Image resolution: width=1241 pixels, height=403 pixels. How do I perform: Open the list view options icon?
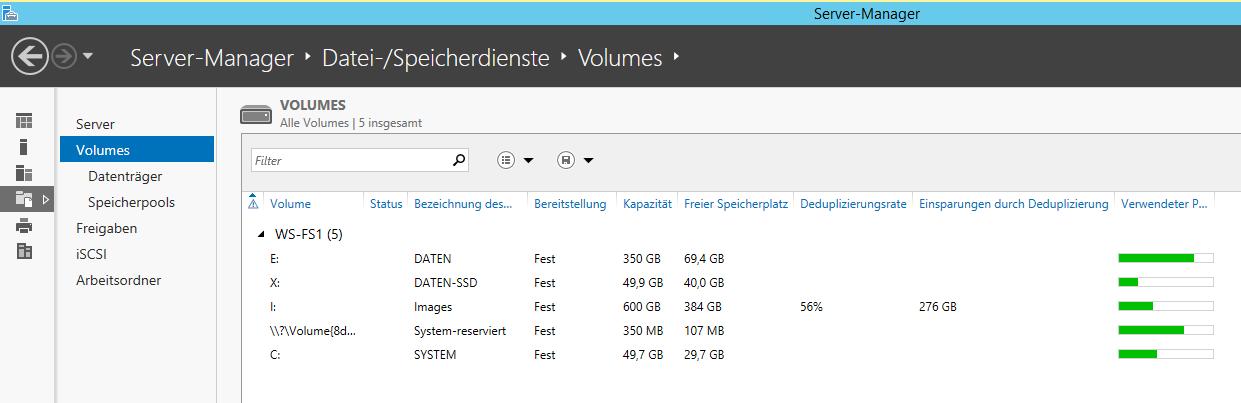506,160
